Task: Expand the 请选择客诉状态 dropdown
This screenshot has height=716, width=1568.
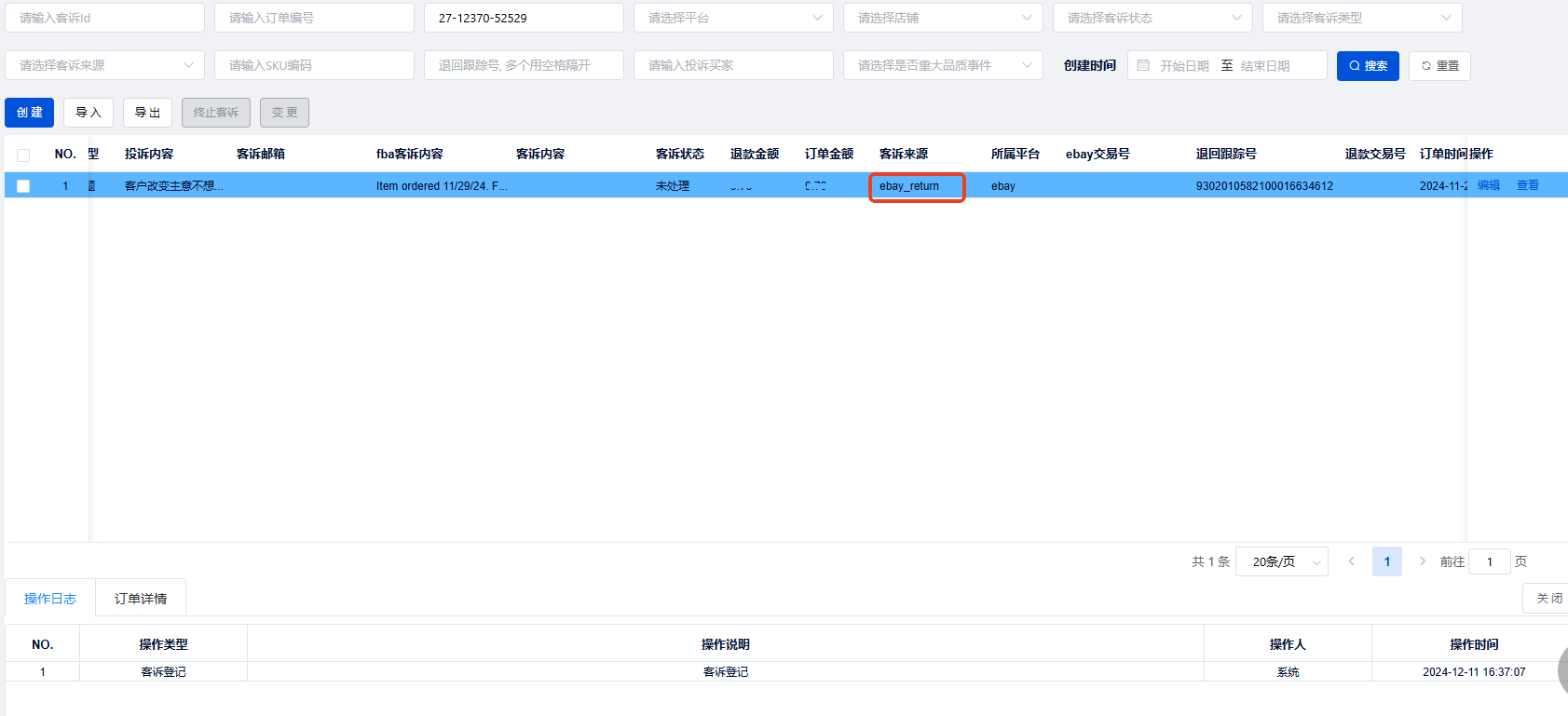Action: 1152,18
